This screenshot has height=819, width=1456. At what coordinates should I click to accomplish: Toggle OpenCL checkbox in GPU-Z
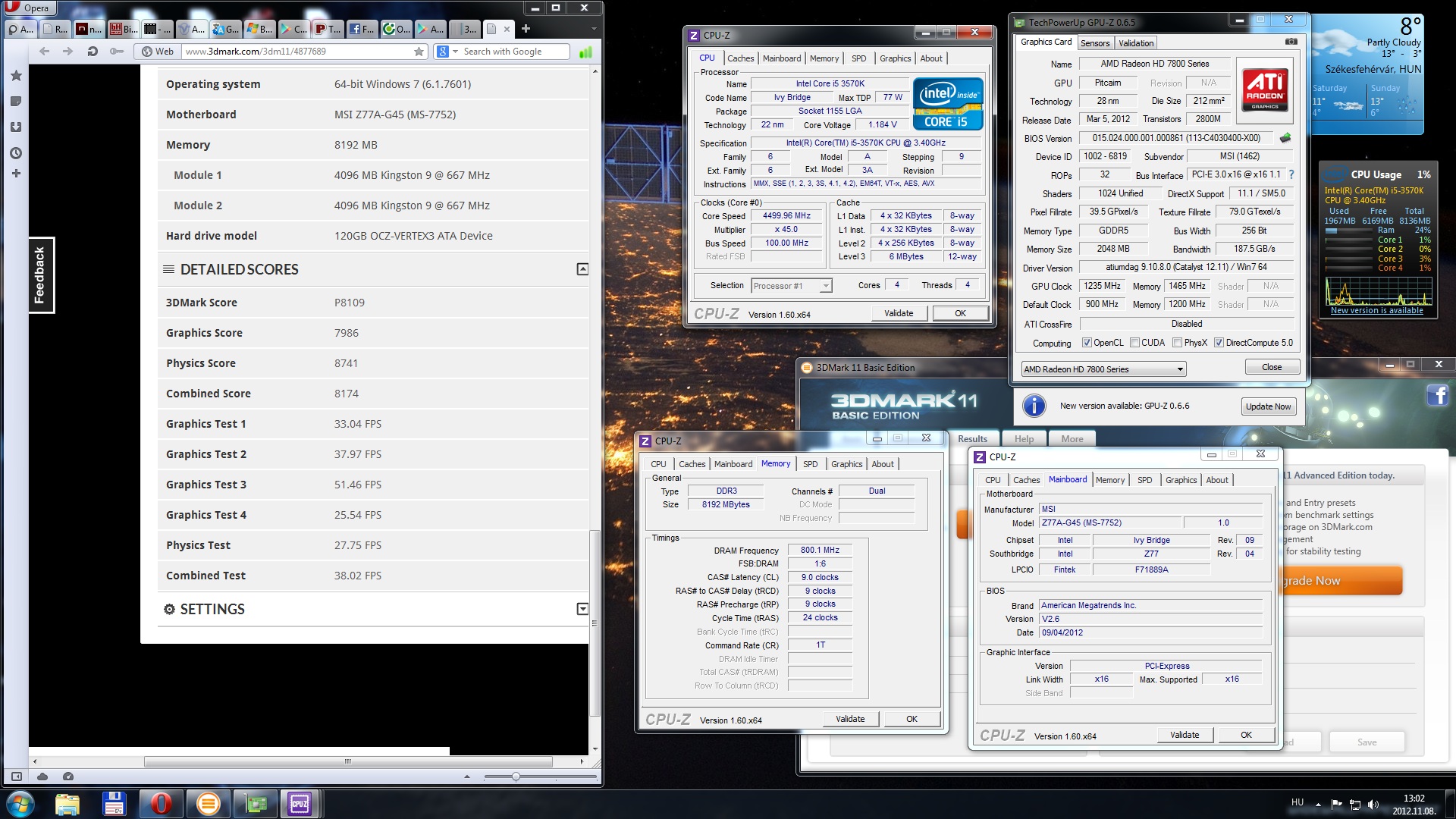pyautogui.click(x=1087, y=343)
